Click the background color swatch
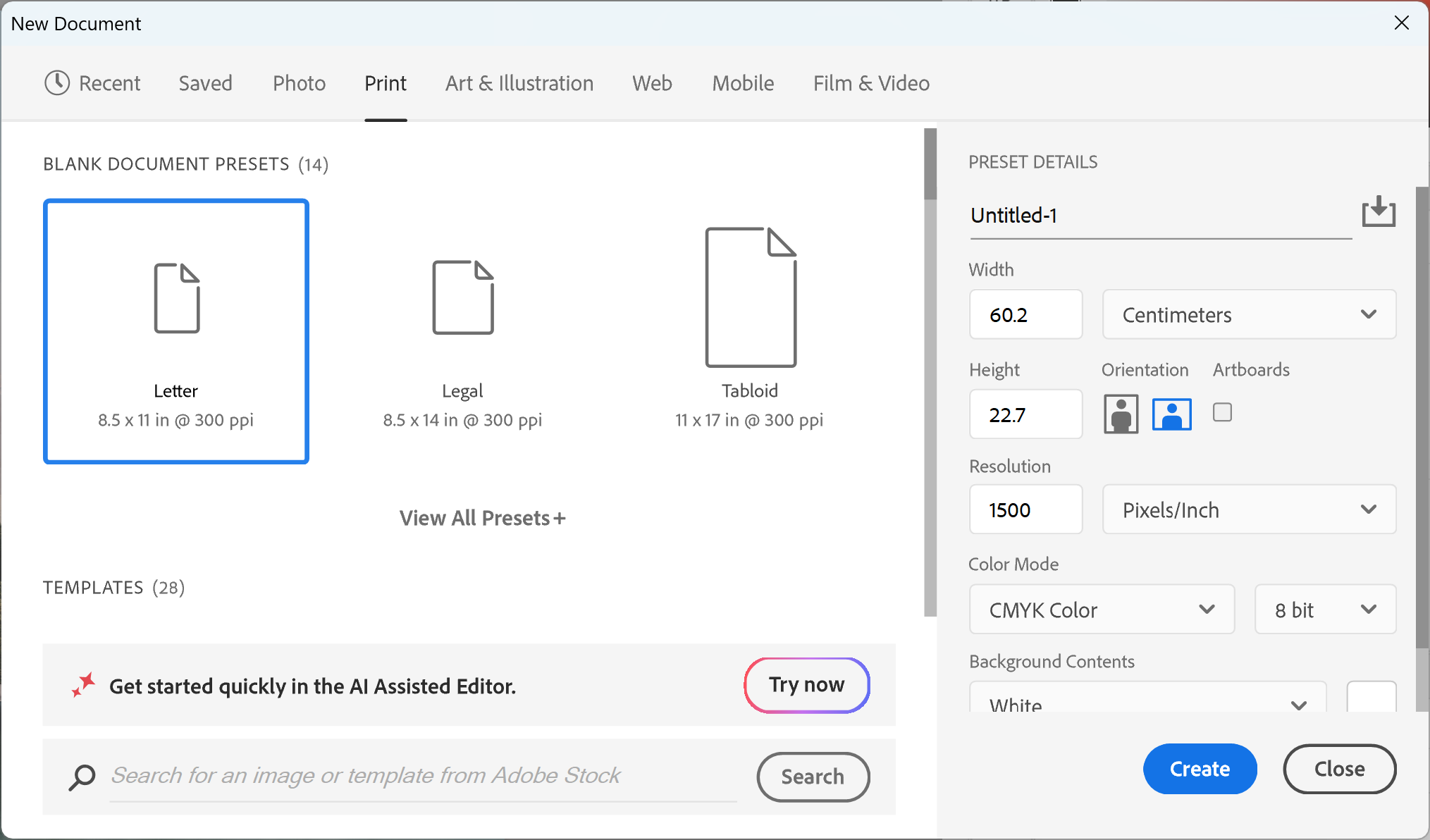This screenshot has height=840, width=1430. pyautogui.click(x=1371, y=698)
